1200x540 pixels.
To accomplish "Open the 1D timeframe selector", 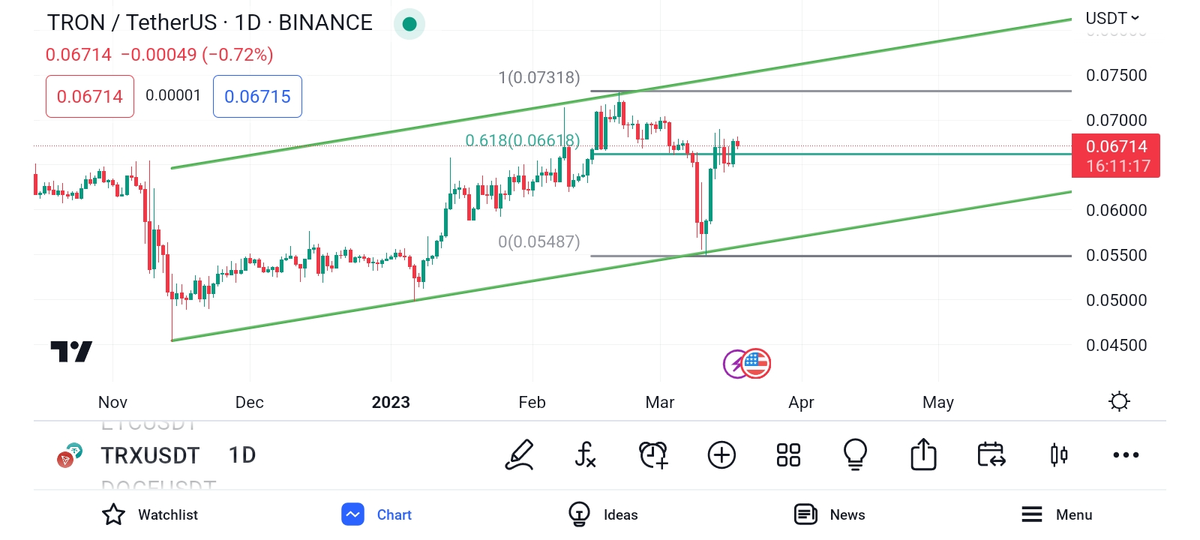I will (242, 455).
